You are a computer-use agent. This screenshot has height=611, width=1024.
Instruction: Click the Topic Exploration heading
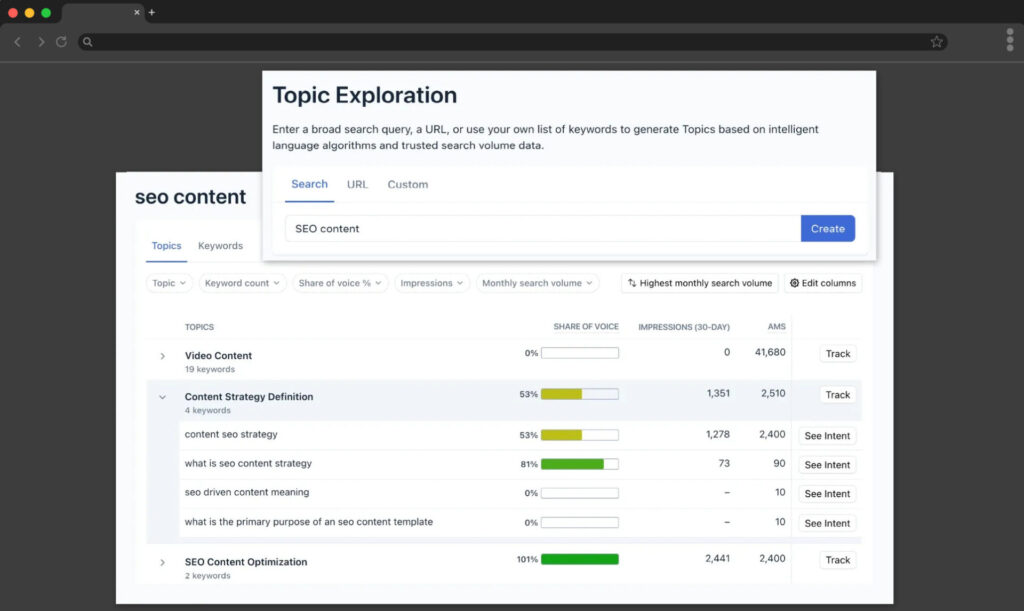(364, 95)
